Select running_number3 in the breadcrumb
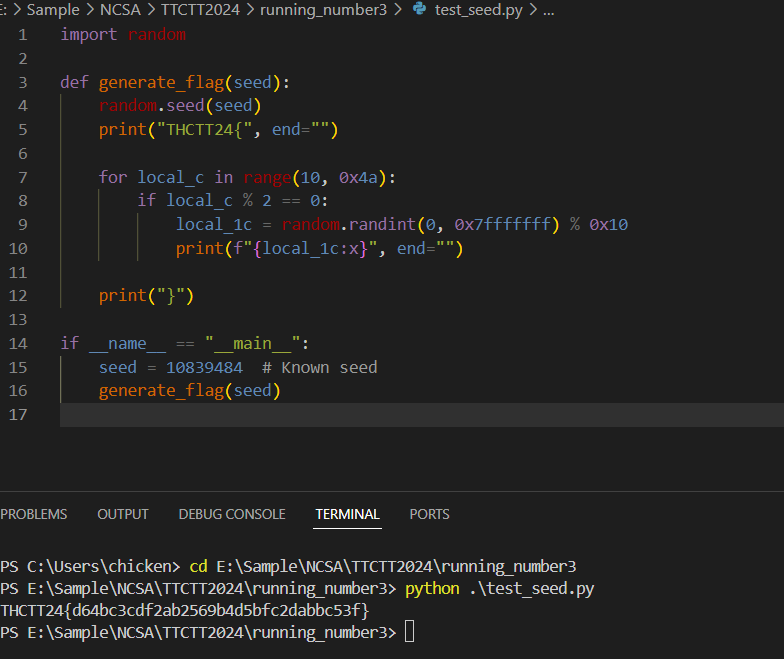This screenshot has height=659, width=784. [324, 10]
